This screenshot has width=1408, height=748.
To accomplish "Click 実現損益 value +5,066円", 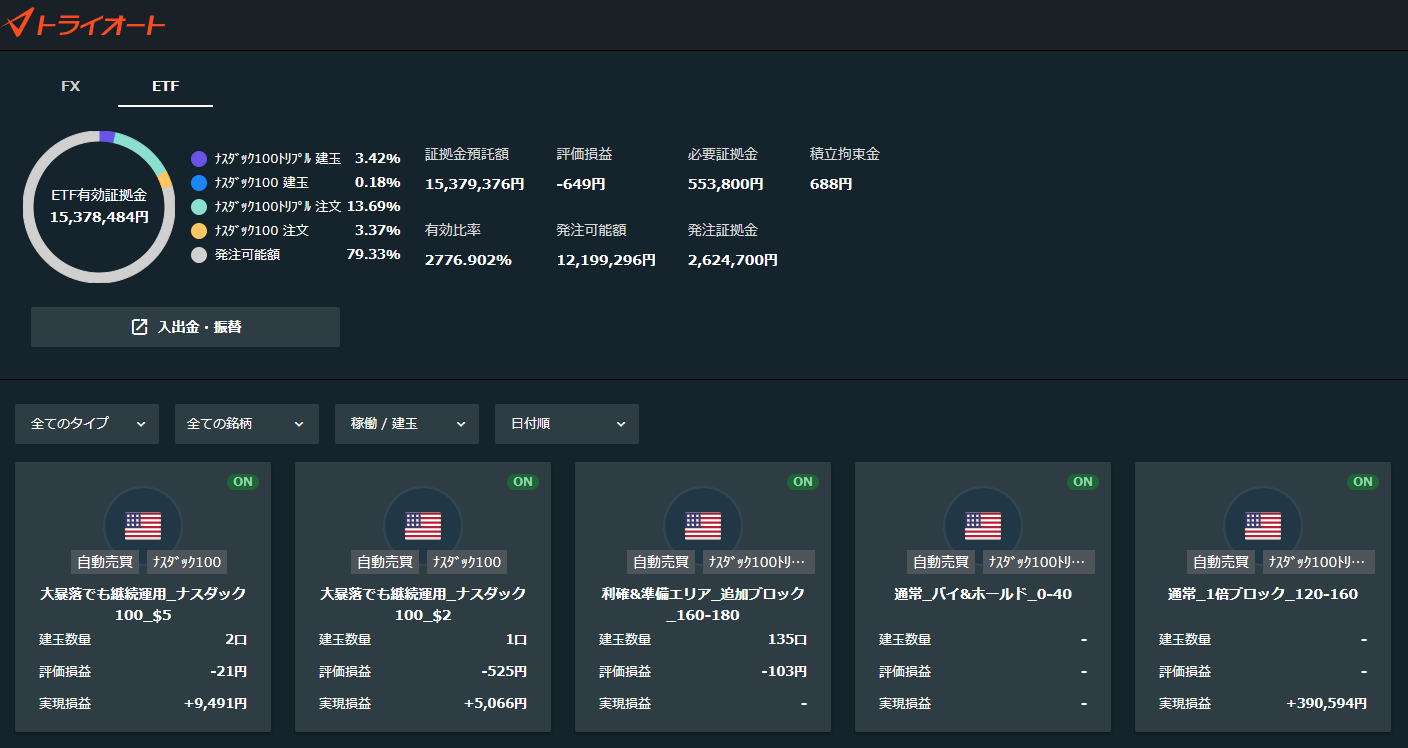I will pos(495,703).
